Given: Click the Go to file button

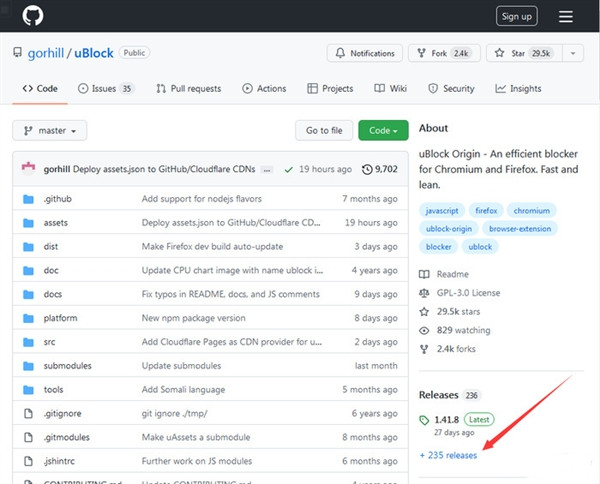Looking at the screenshot, I should pos(324,131).
